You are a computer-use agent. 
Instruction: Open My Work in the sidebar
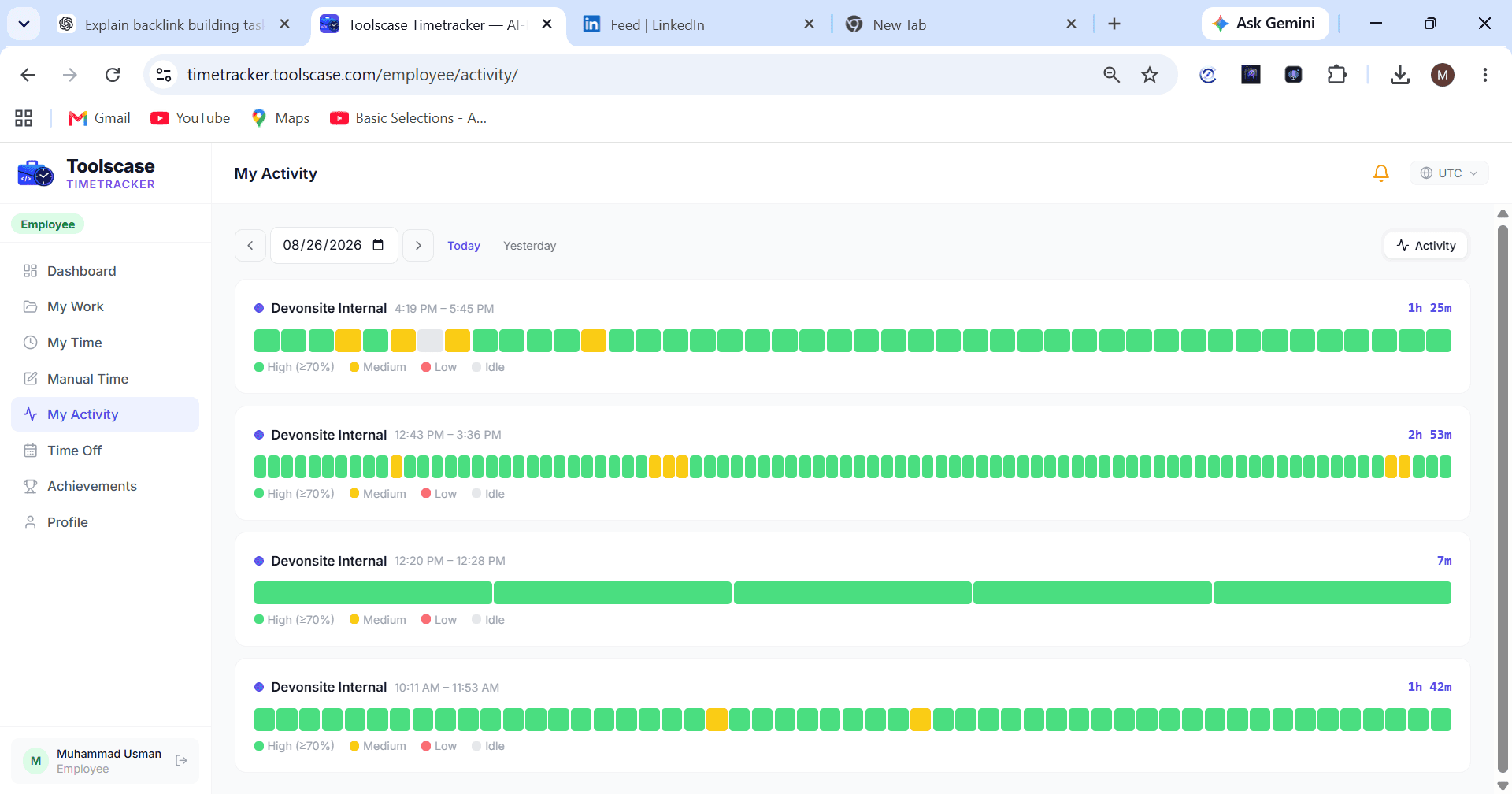pyautogui.click(x=105, y=306)
